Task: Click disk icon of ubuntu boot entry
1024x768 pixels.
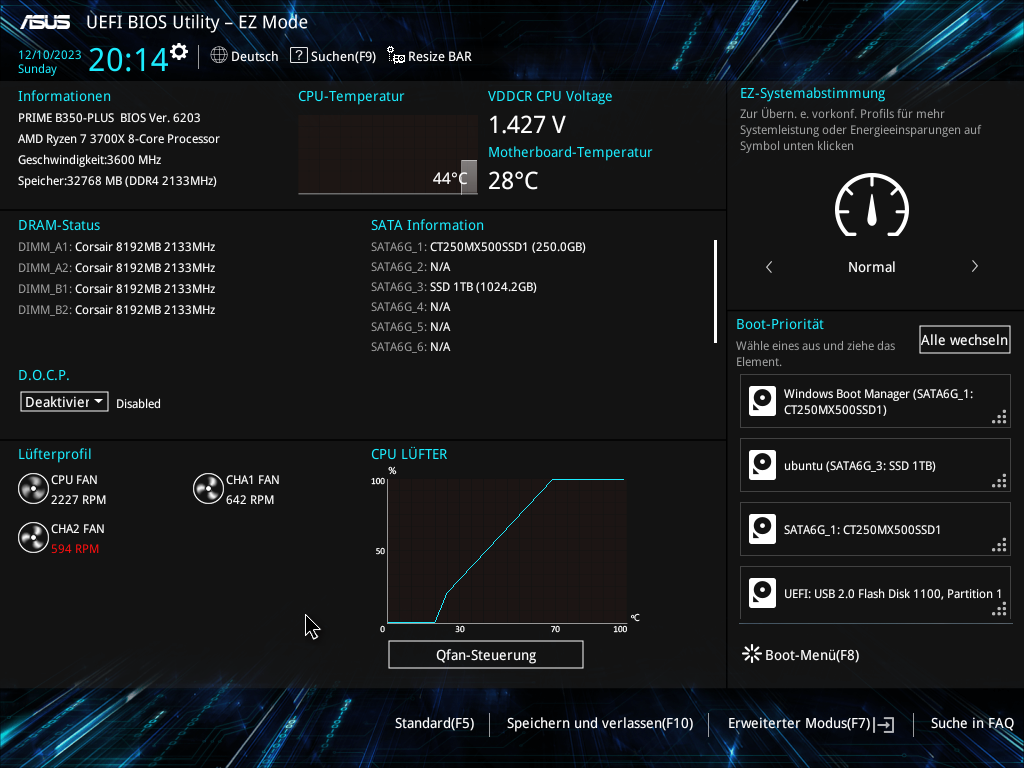Action: tap(762, 465)
